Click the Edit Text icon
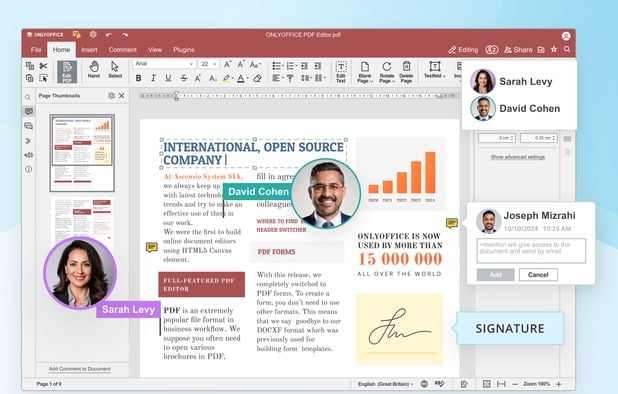 click(341, 72)
